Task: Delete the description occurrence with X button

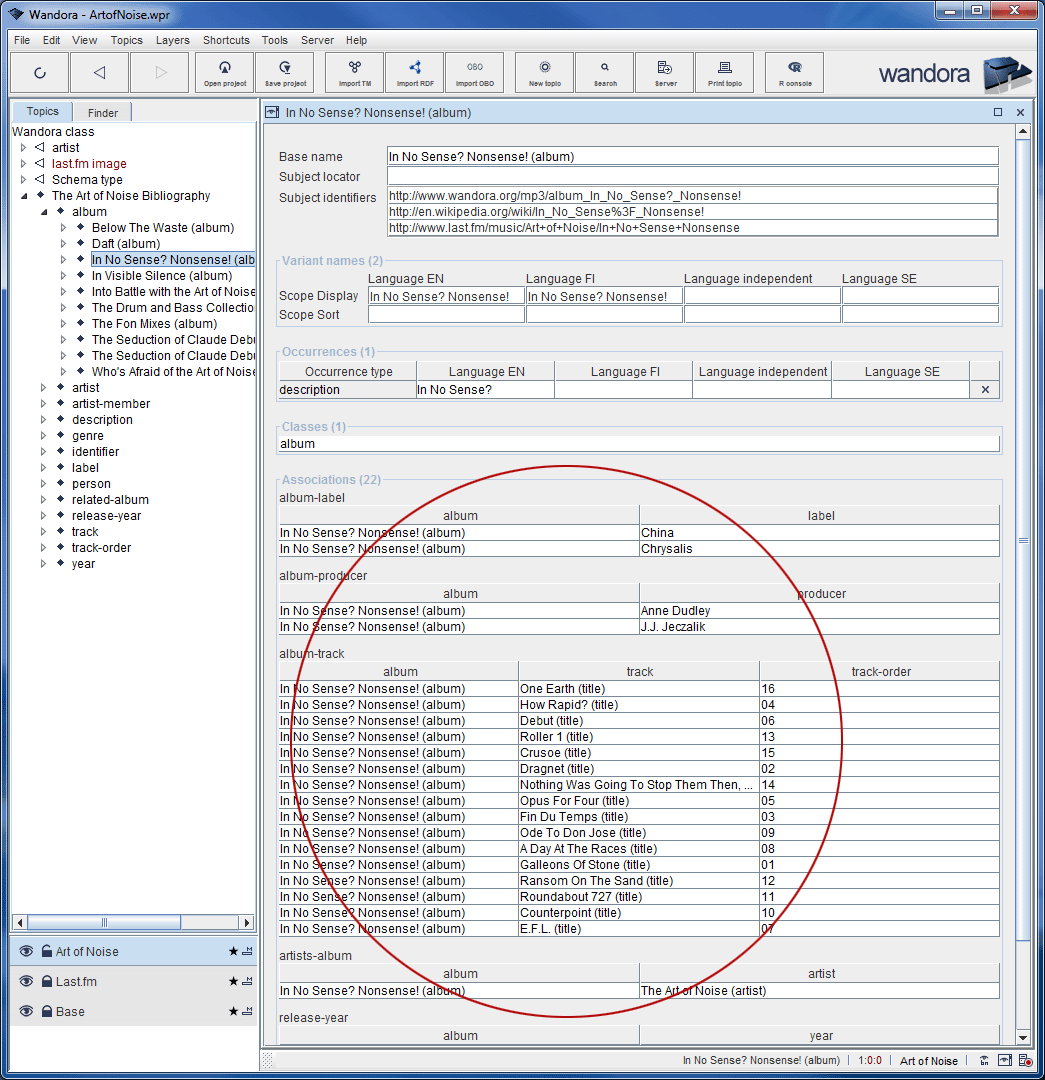Action: pyautogui.click(x=984, y=390)
